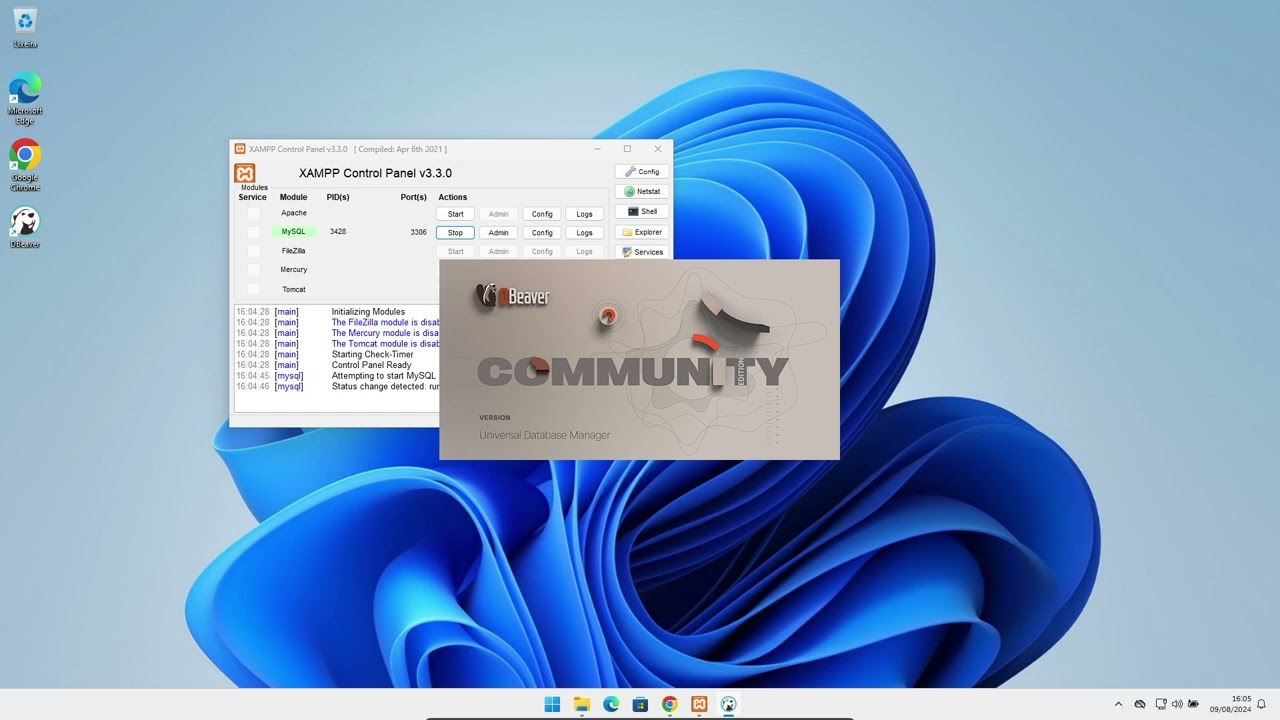
Task: Click 'Initializing Modules' log line
Action: 368,312
